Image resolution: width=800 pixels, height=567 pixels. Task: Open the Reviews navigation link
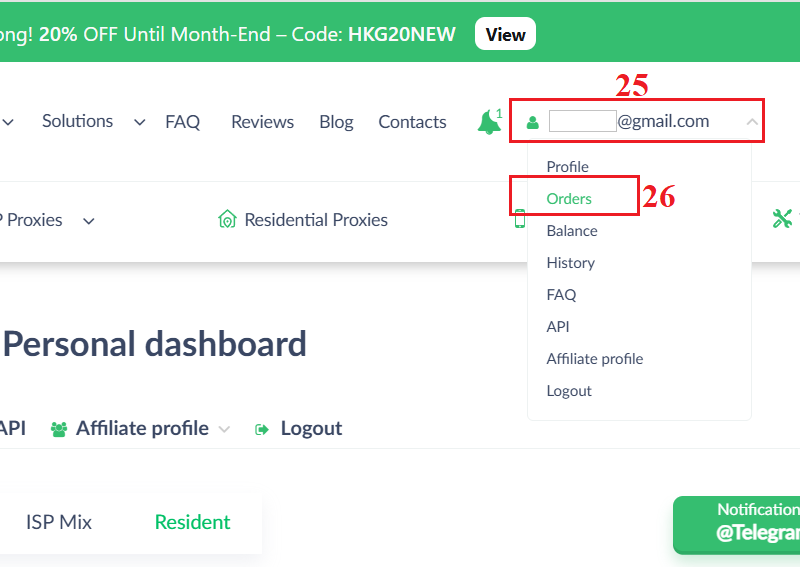(x=262, y=122)
